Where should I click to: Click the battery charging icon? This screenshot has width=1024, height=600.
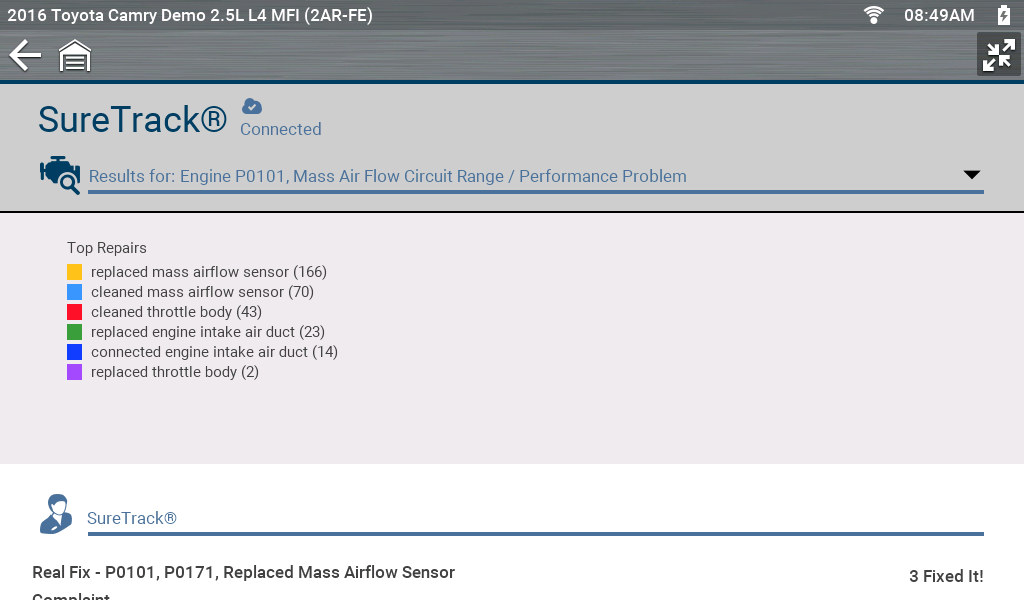1004,15
